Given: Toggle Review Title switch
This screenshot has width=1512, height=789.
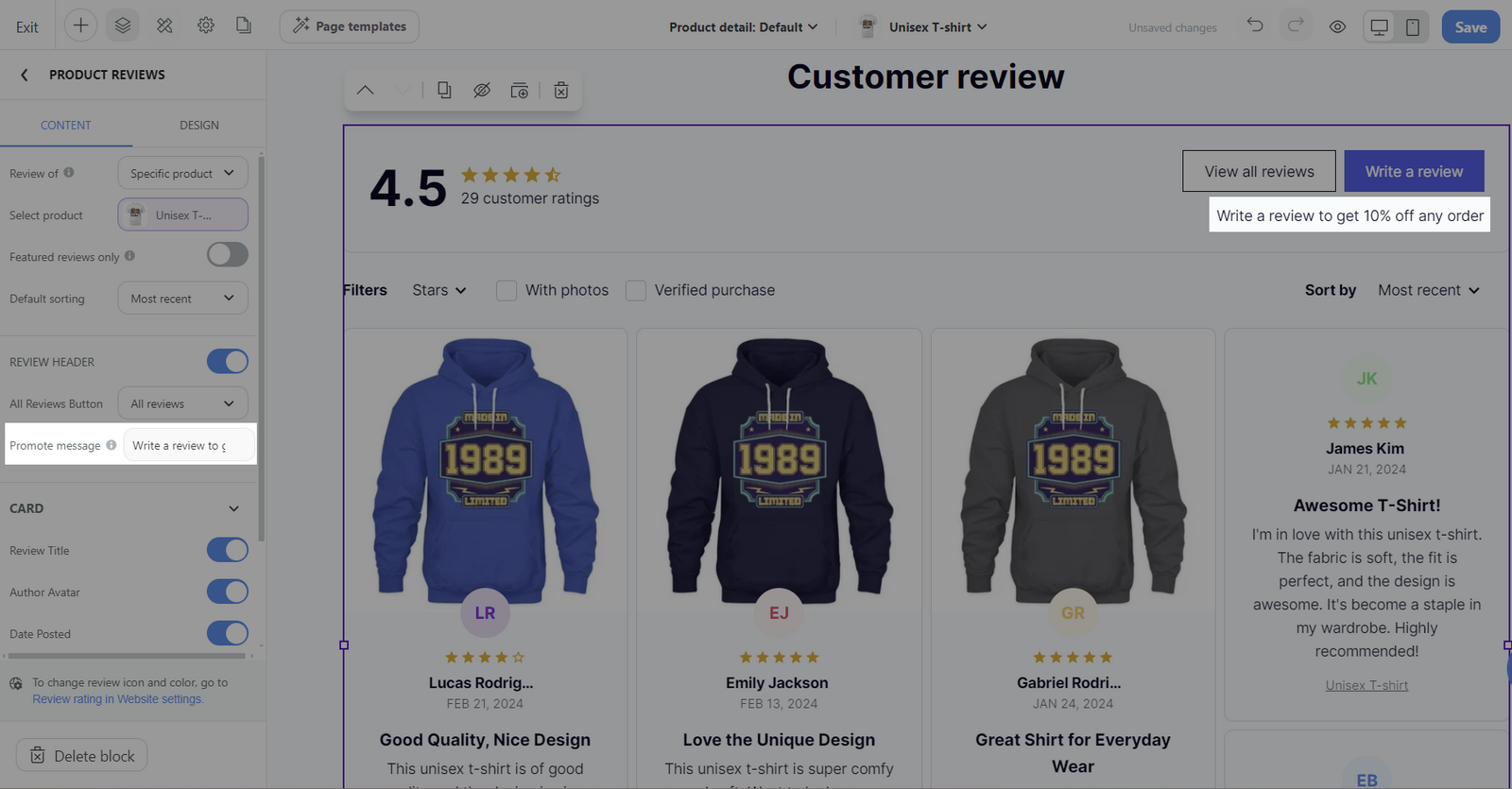Looking at the screenshot, I should click(228, 550).
